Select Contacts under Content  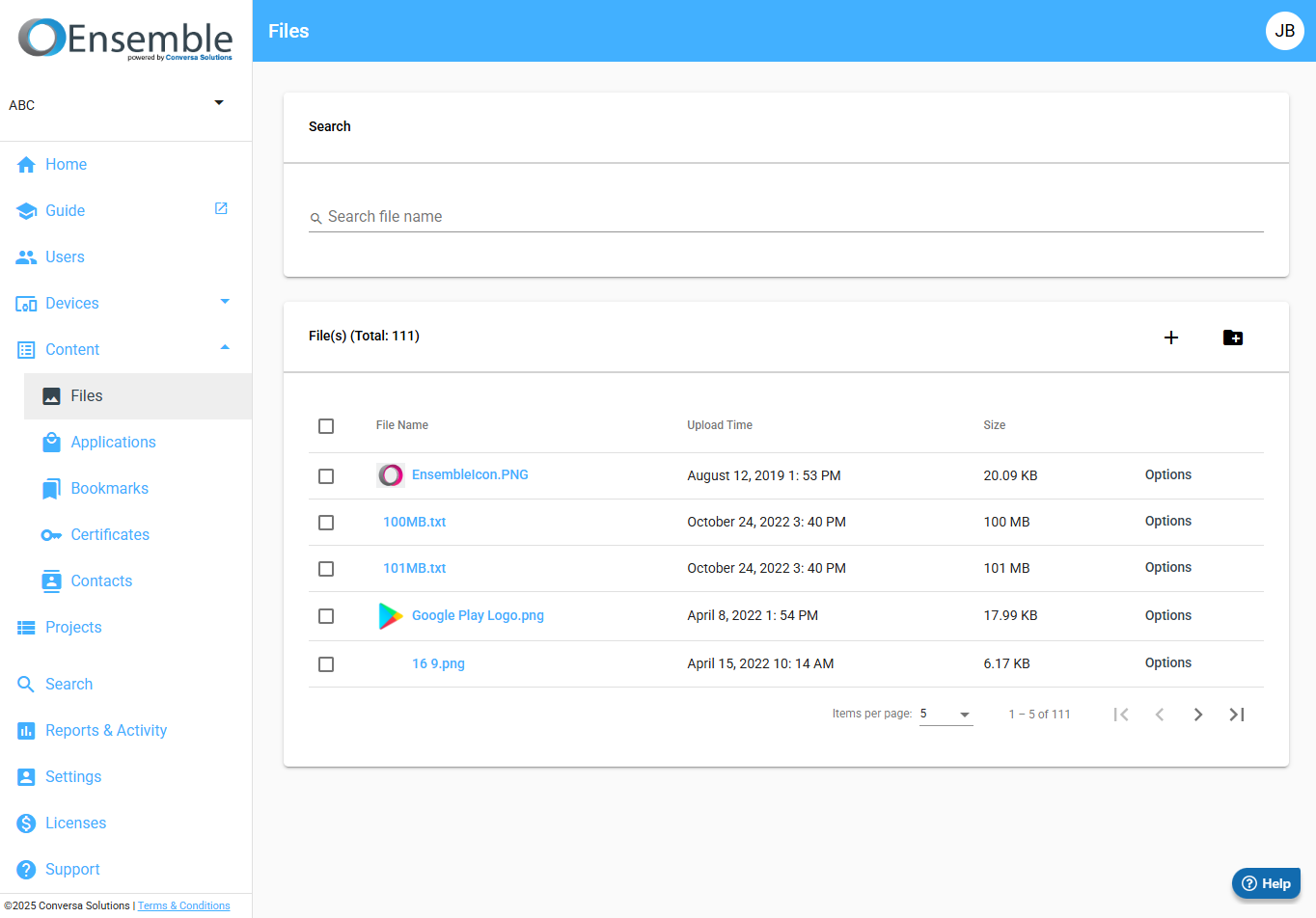click(138, 581)
